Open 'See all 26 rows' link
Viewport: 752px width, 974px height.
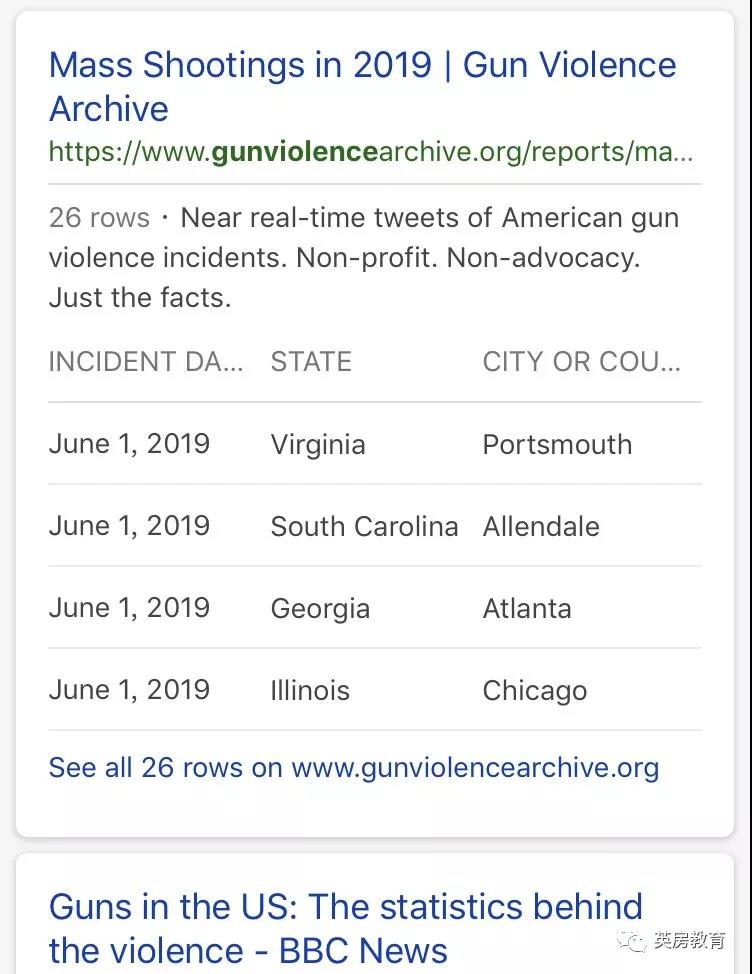(x=354, y=768)
